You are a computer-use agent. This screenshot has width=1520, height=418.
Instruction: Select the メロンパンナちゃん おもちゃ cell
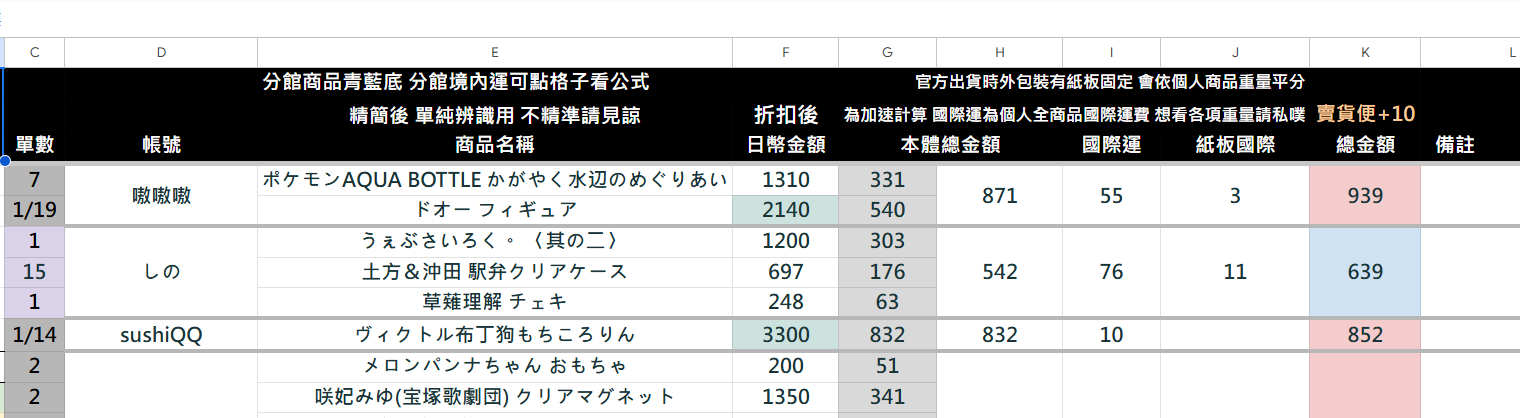495,367
